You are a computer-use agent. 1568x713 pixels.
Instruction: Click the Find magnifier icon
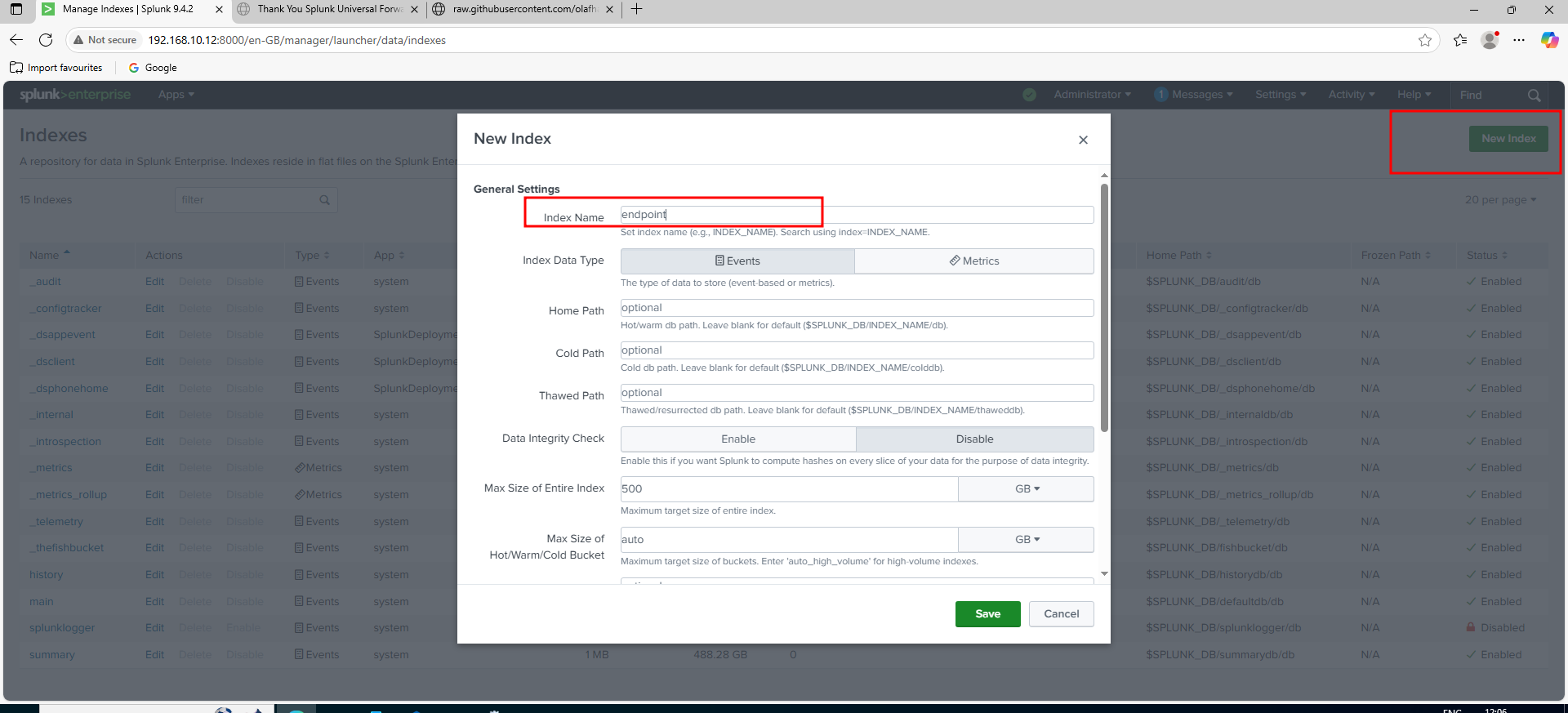coord(1535,96)
